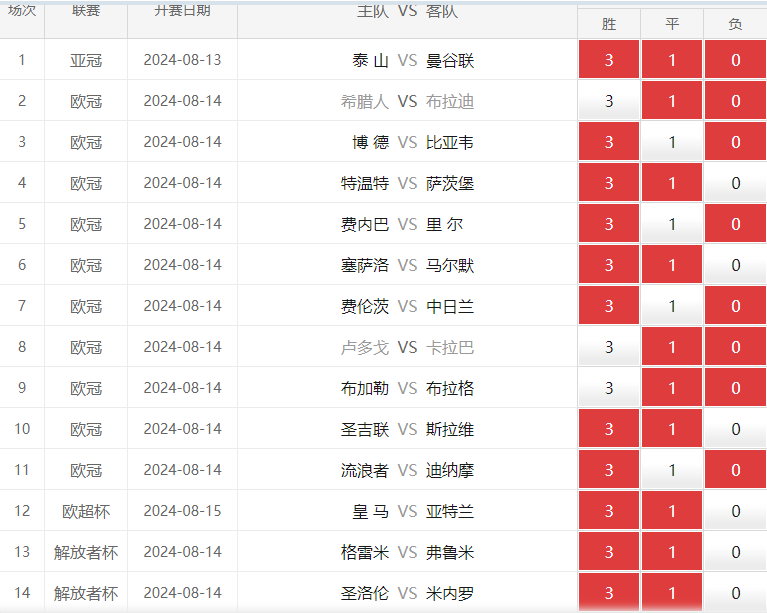The width and height of the screenshot is (767, 613).
Task: Deselect draw option 1 for 皇马 VS 亚特兰
Action: 672,512
